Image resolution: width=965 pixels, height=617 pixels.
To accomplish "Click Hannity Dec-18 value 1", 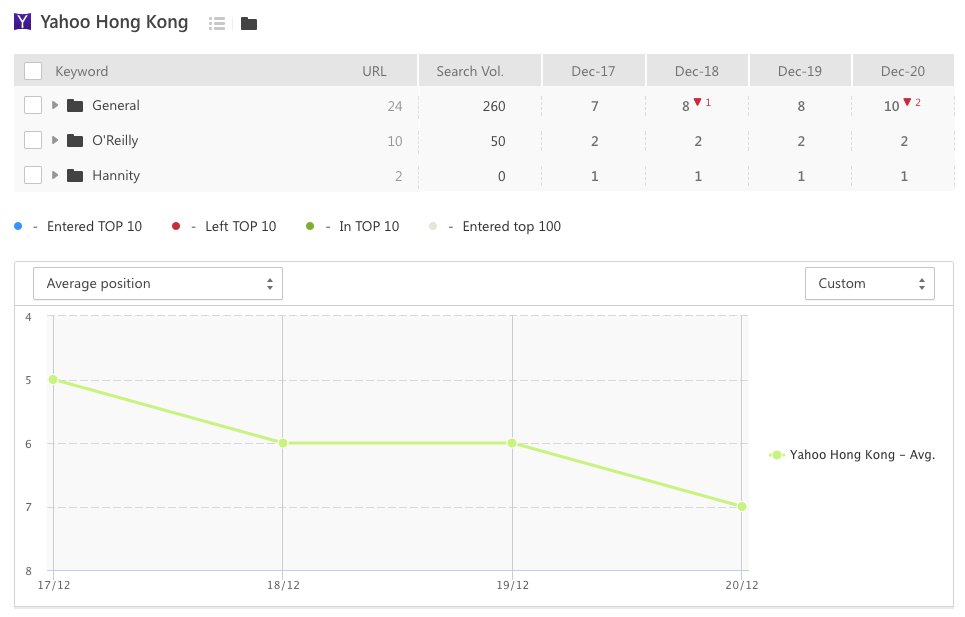I will pyautogui.click(x=698, y=177).
